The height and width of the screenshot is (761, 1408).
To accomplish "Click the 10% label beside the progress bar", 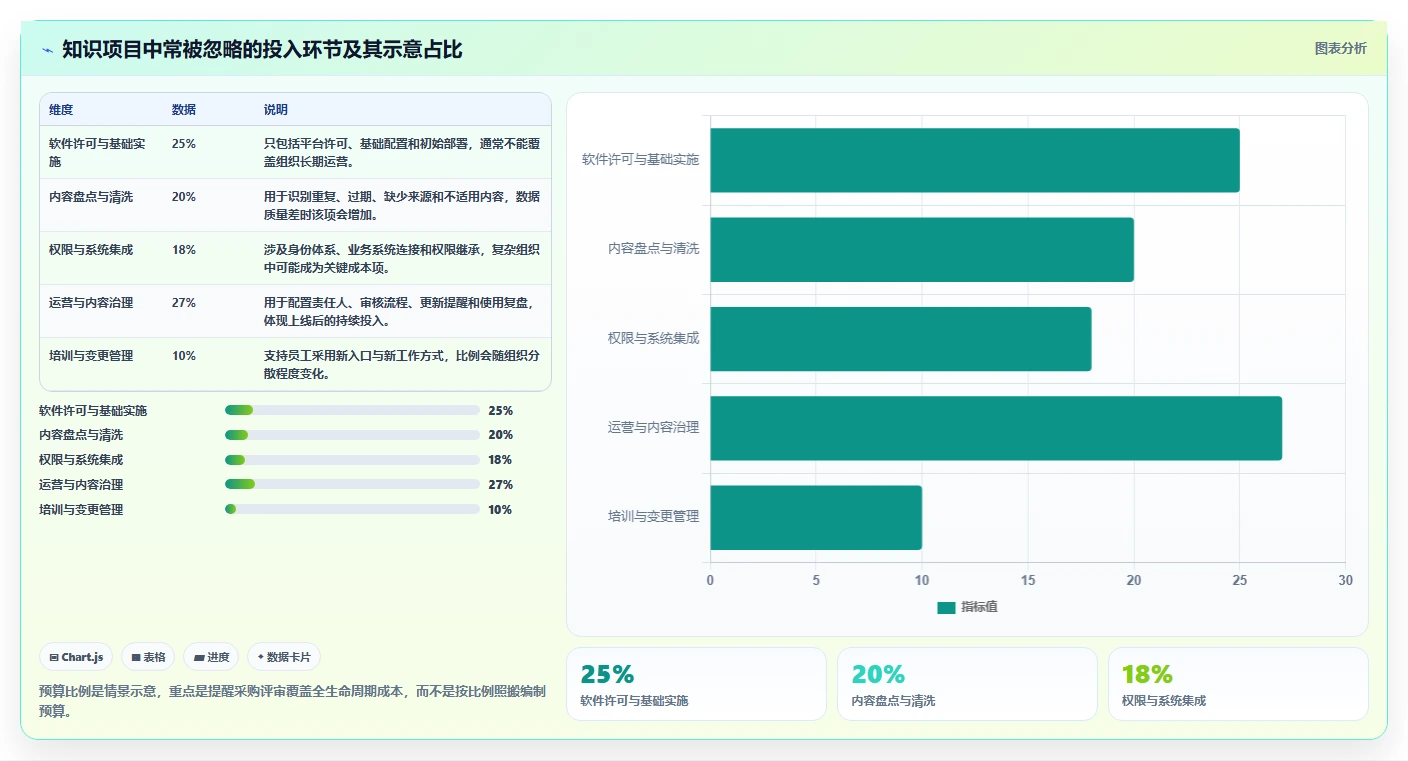I will click(500, 510).
